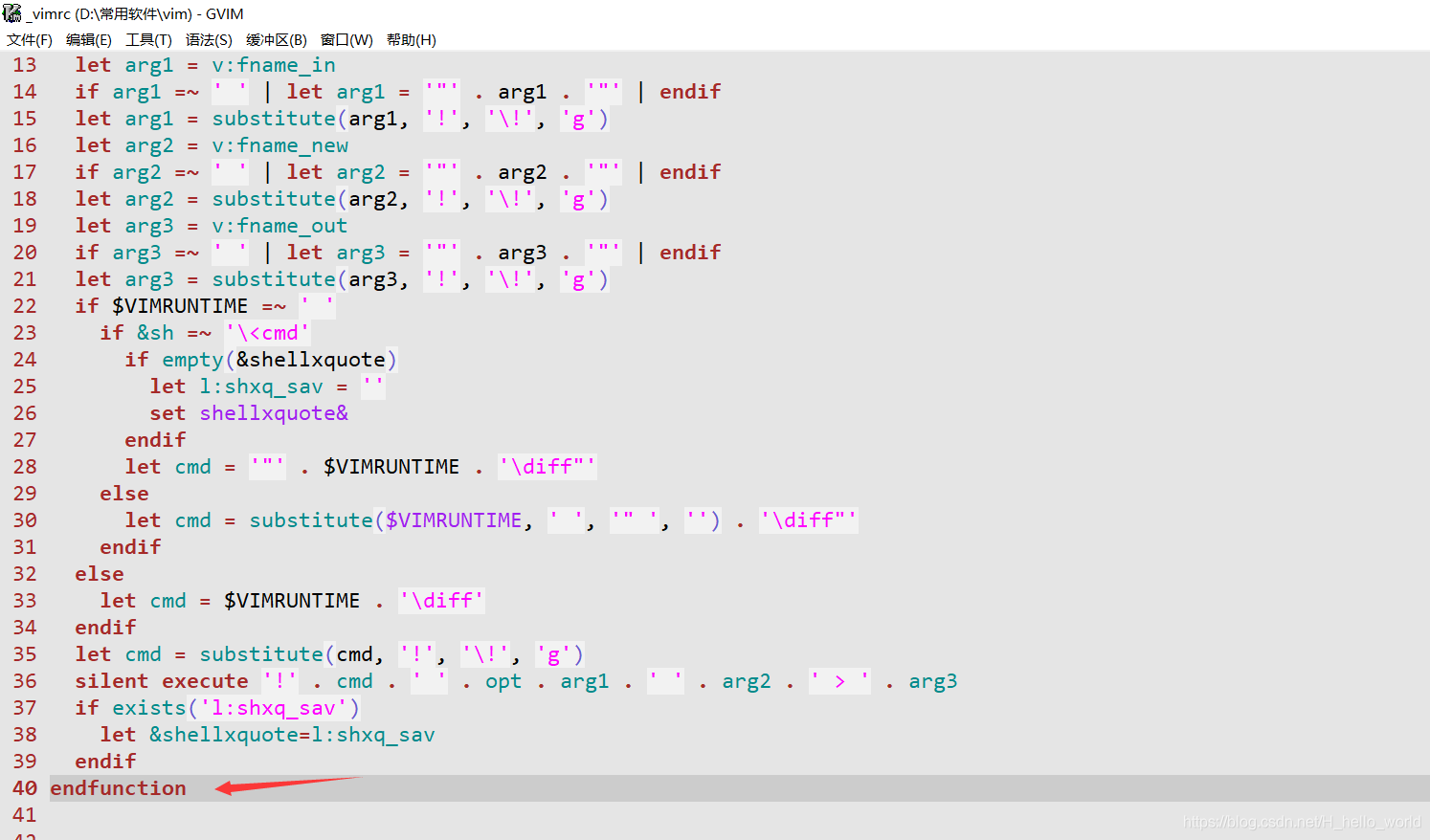Click 'v:fname_new' on line 16

(280, 145)
